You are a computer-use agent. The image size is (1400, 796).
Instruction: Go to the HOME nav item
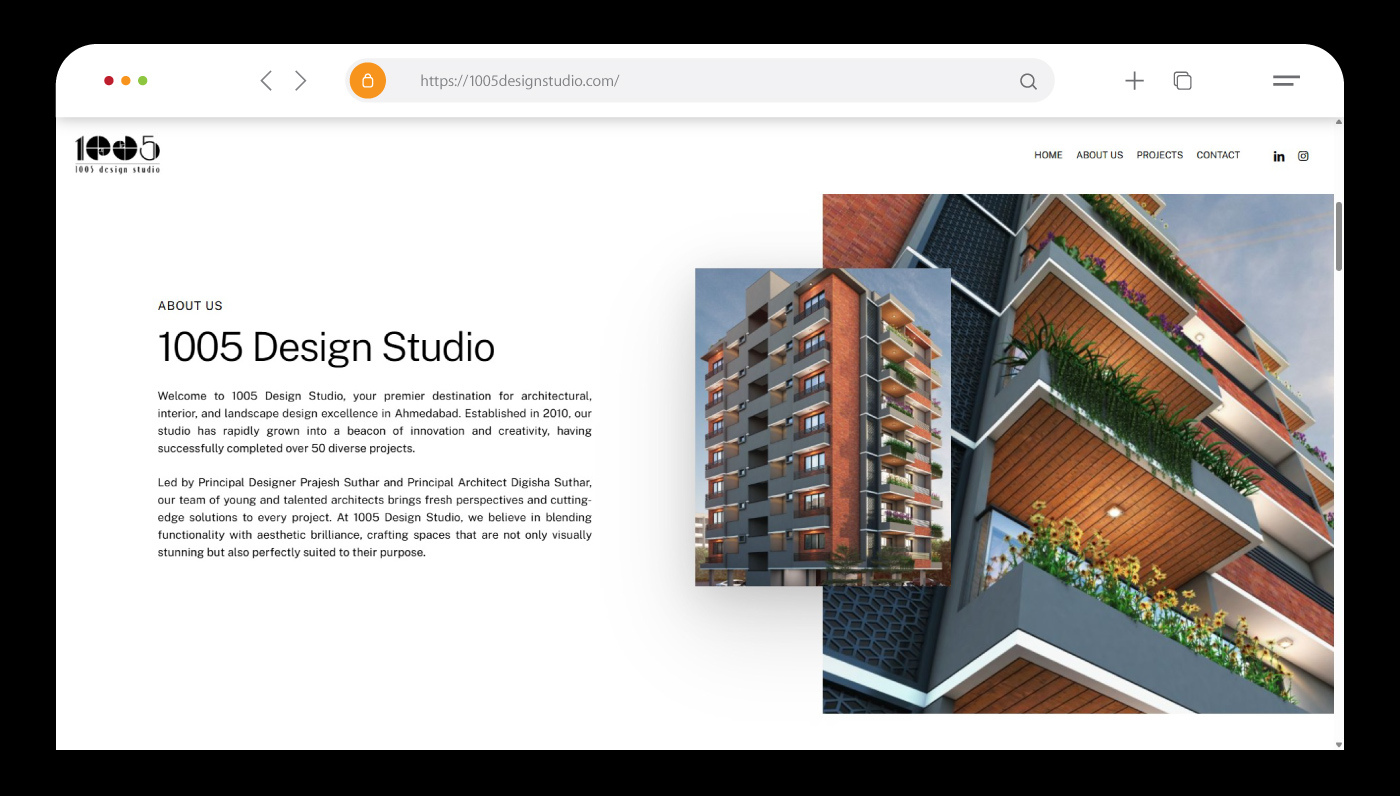(1048, 155)
